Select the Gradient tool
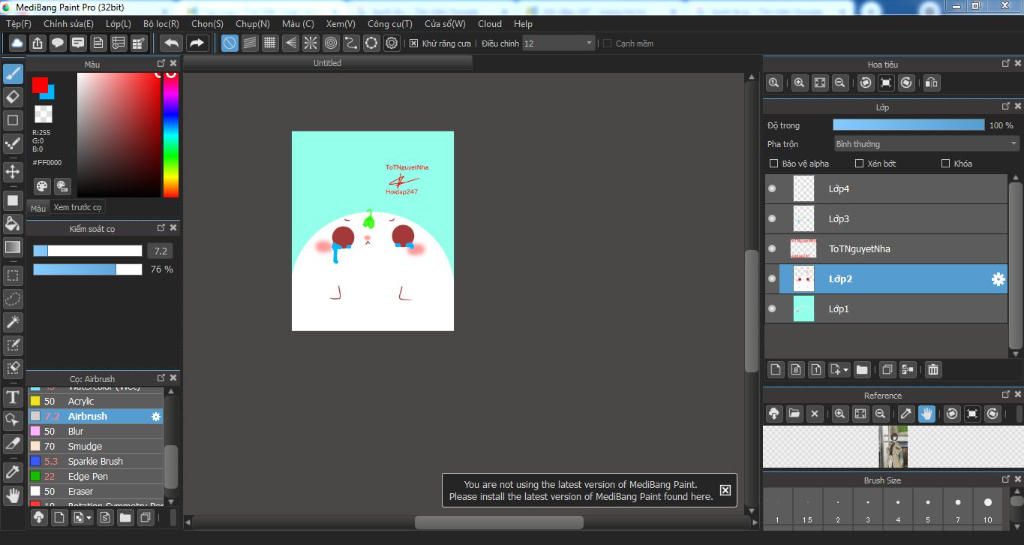The height and width of the screenshot is (545, 1024). (x=13, y=247)
